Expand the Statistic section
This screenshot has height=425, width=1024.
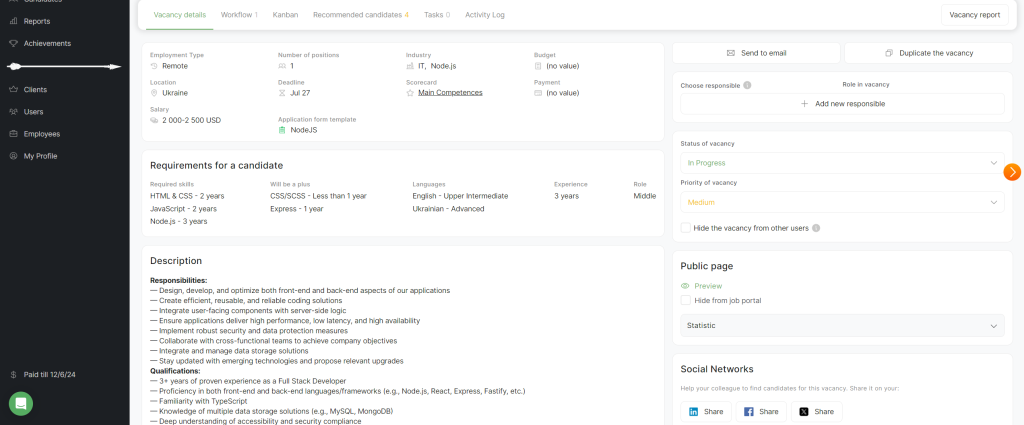(841, 326)
